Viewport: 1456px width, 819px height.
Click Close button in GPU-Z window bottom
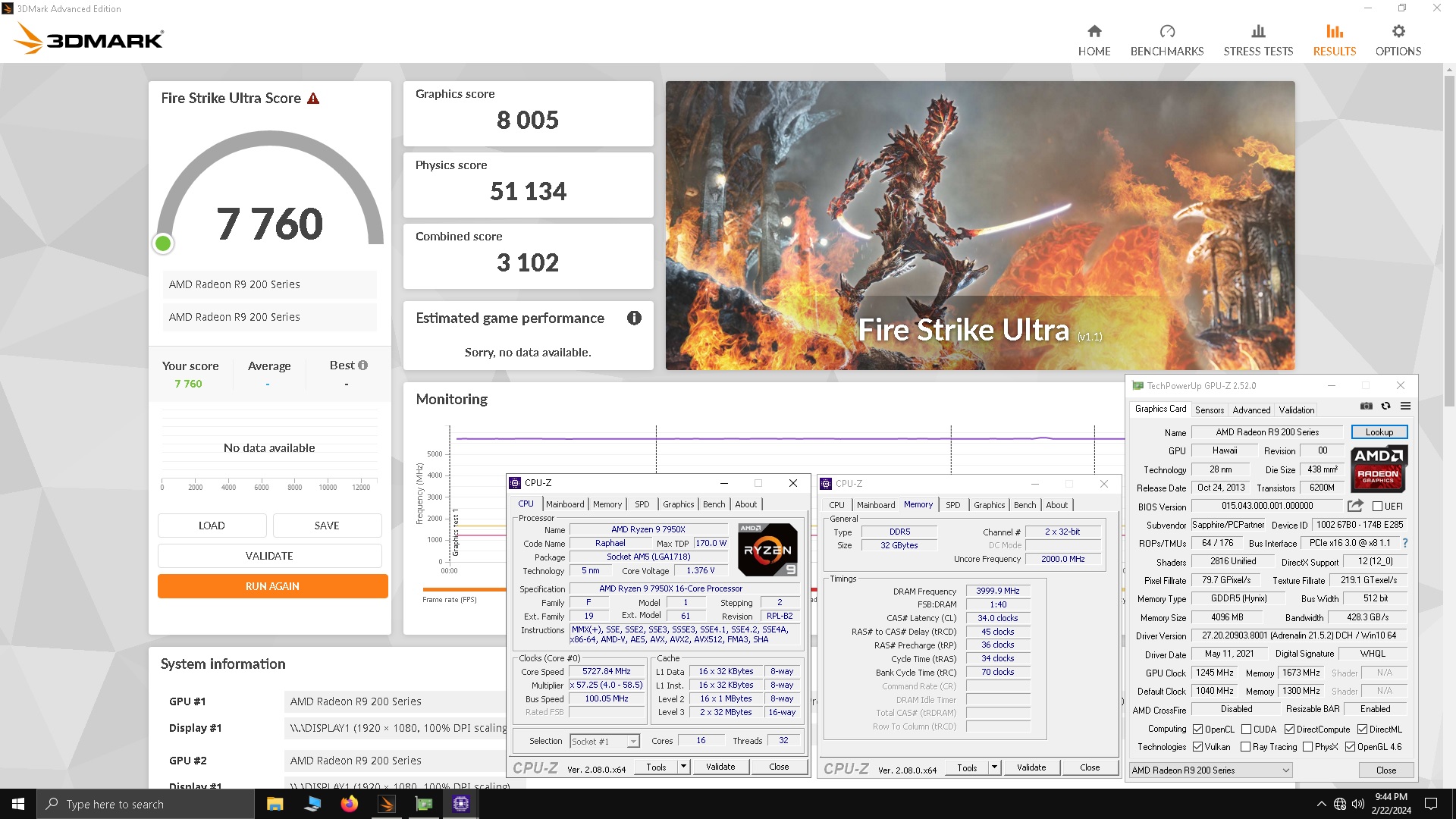[x=1385, y=770]
